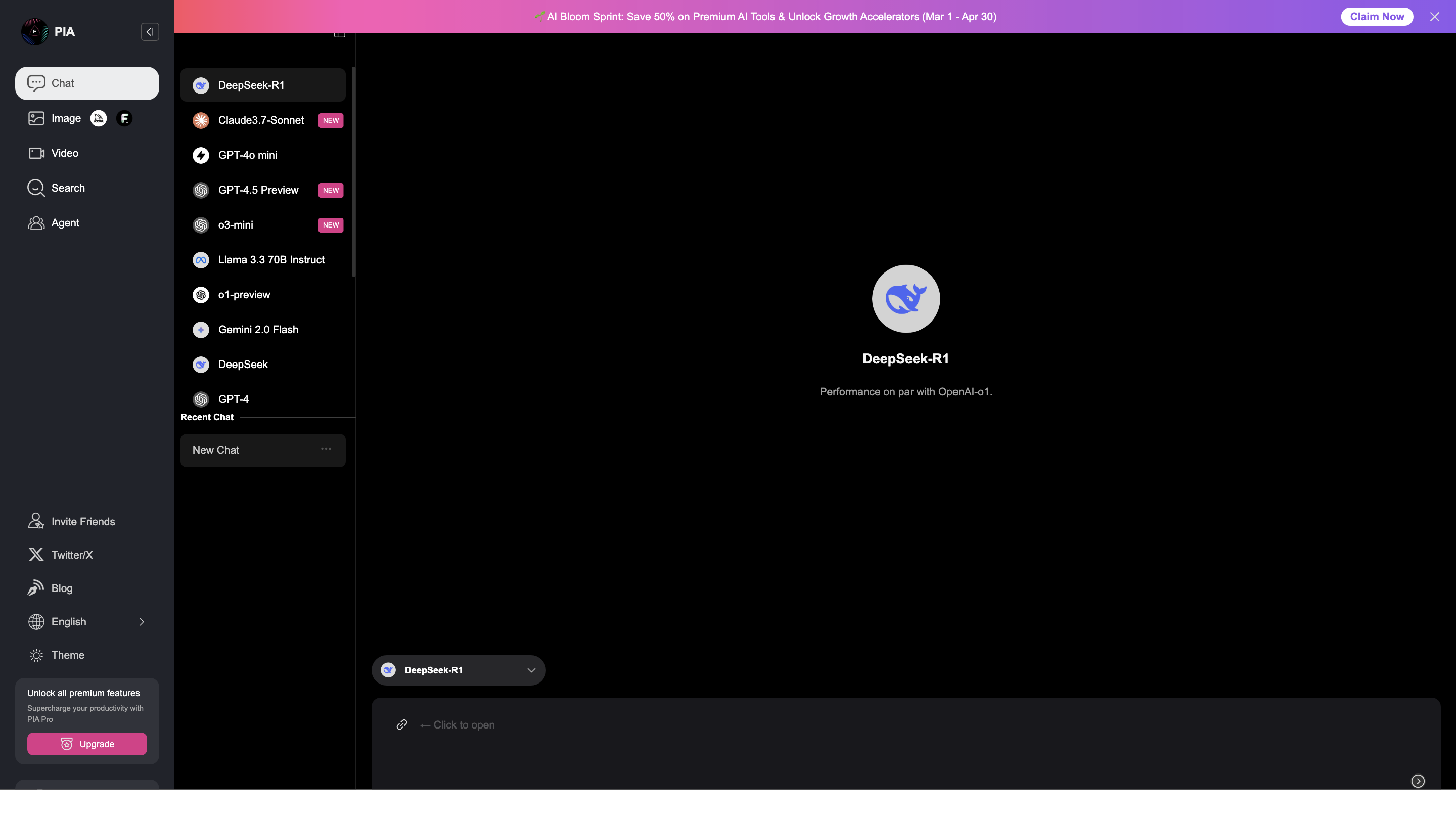This screenshot has width=1456, height=819.
Task: Click the Upgrade button for PIA Pro
Action: pyautogui.click(x=86, y=744)
